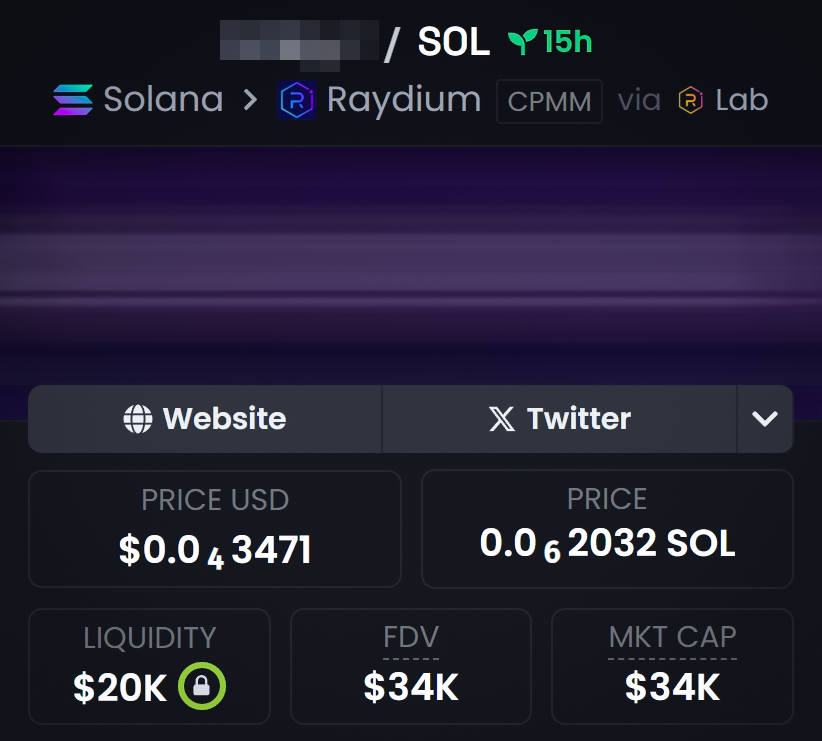The image size is (822, 741).
Task: Open the project Website link
Action: click(205, 418)
